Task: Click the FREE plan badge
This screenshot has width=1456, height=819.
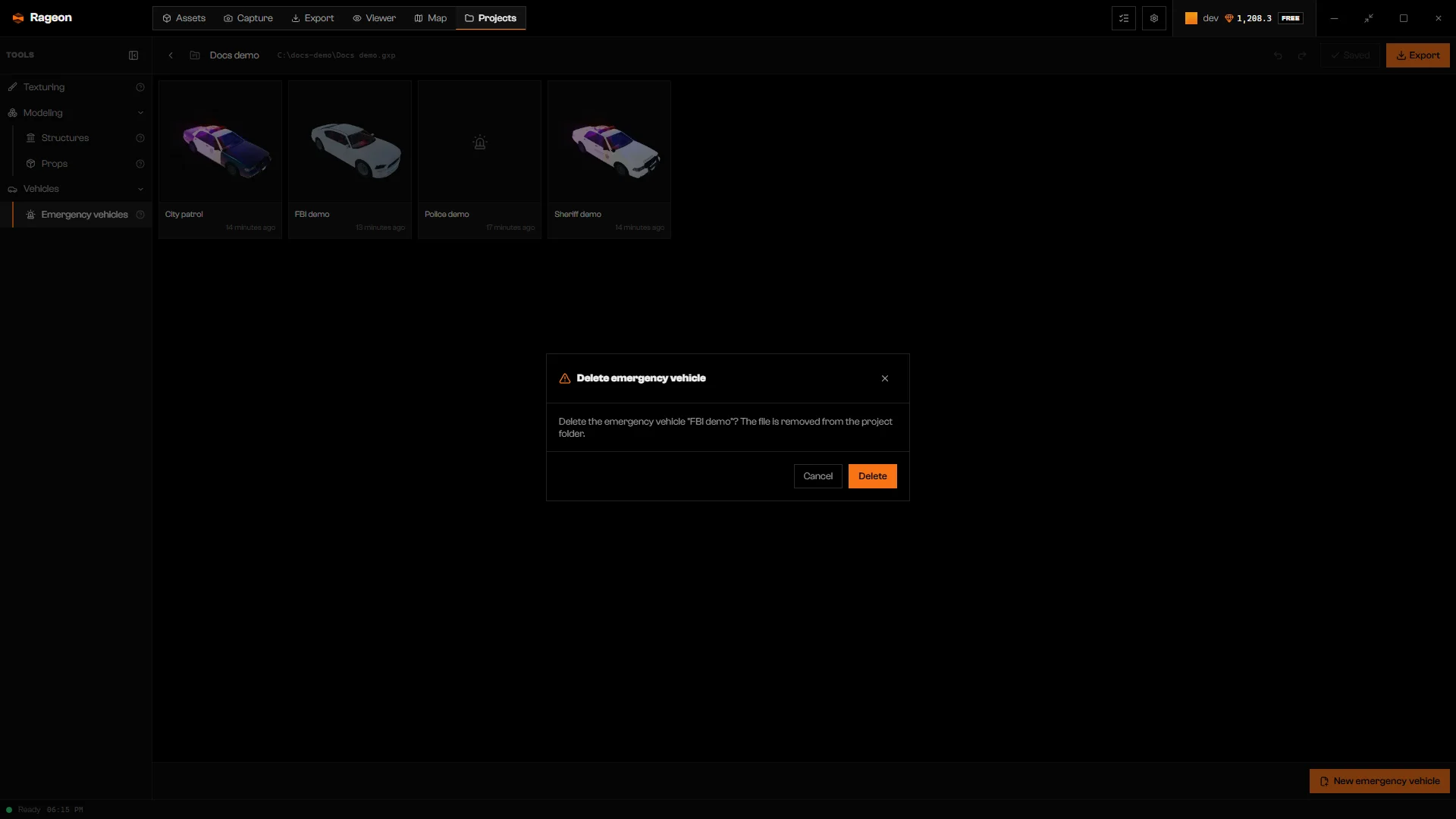Action: pyautogui.click(x=1291, y=18)
